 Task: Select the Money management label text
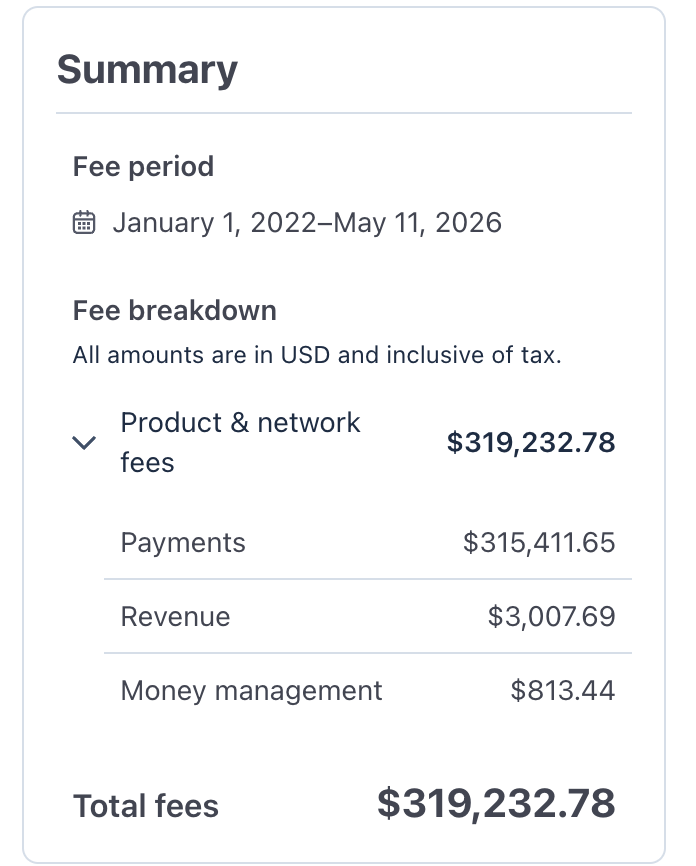(x=251, y=691)
